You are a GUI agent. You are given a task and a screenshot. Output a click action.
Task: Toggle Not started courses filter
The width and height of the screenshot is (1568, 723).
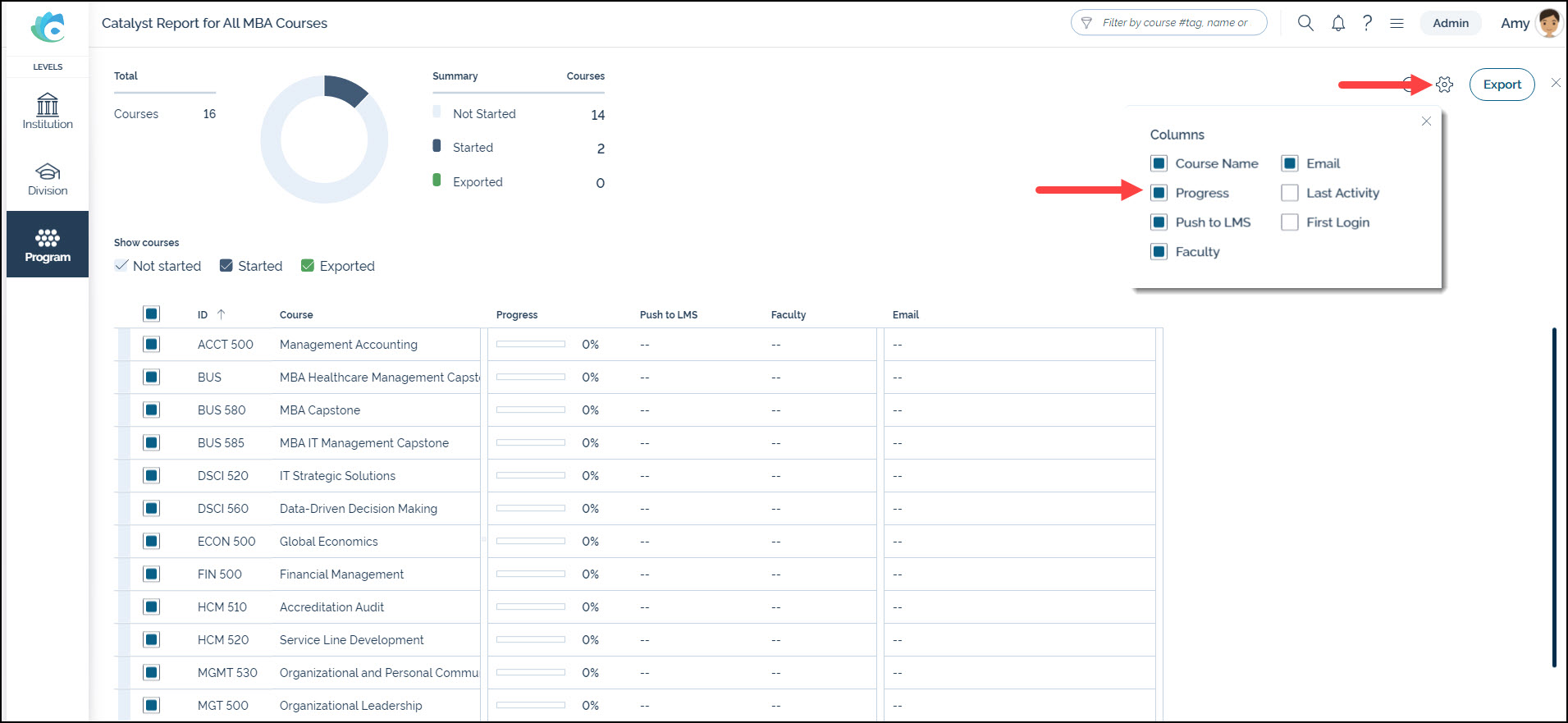point(121,265)
